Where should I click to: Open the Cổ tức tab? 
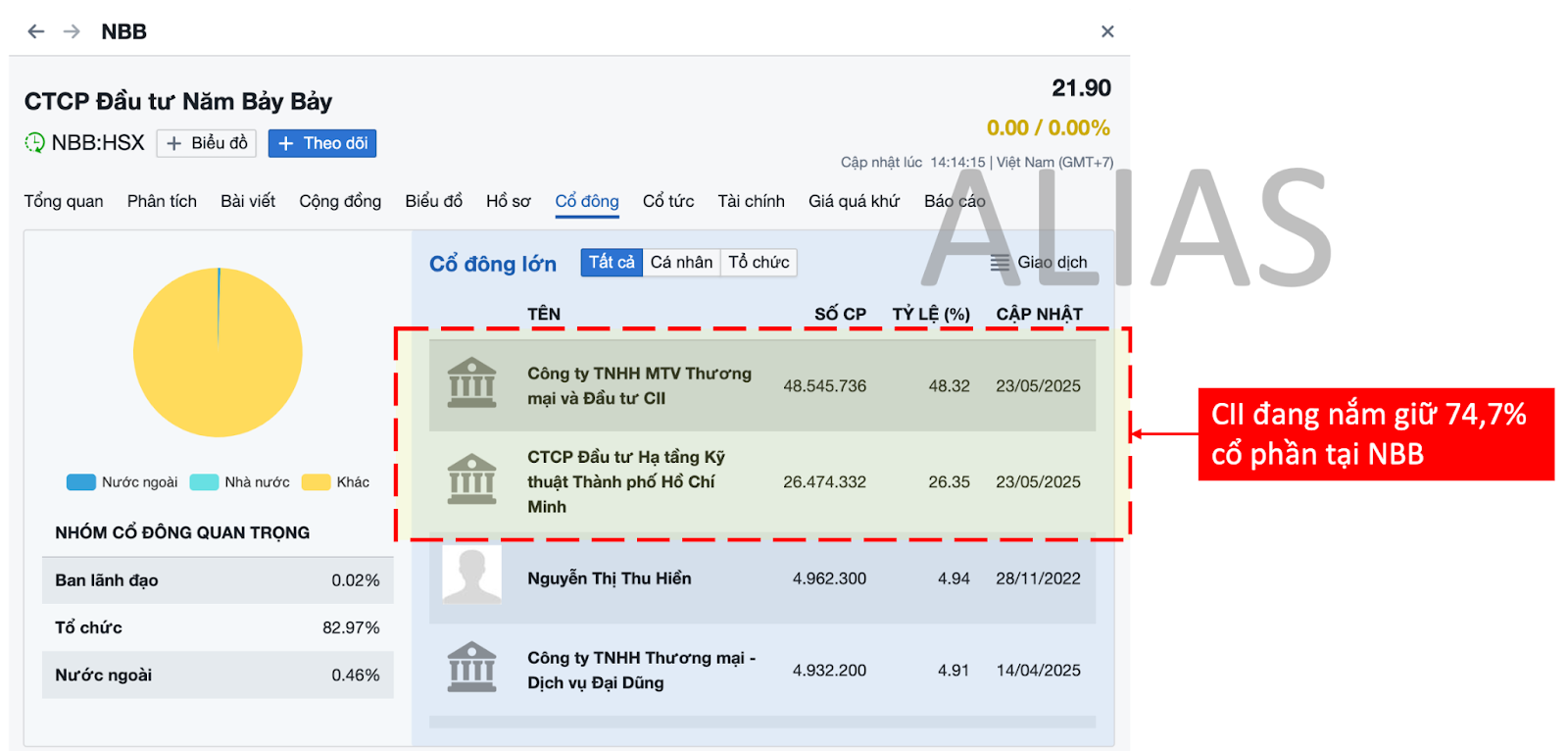click(668, 201)
